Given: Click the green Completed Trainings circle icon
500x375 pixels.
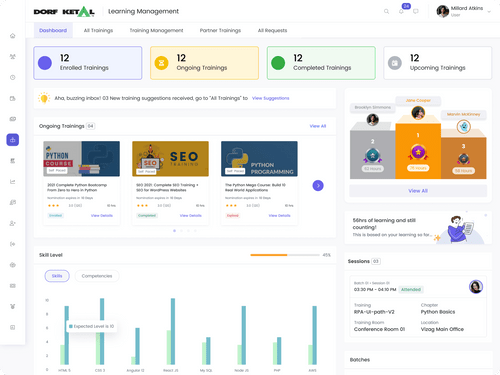Looking at the screenshot, I should 278,63.
